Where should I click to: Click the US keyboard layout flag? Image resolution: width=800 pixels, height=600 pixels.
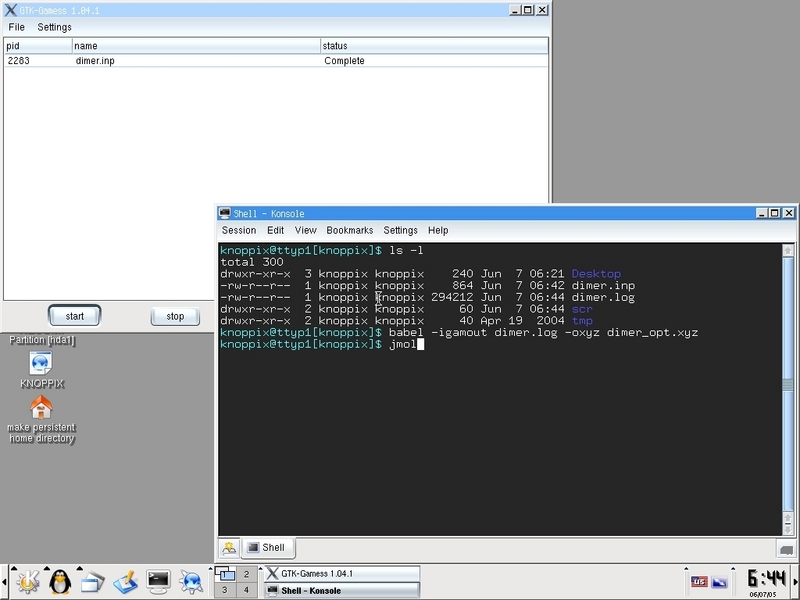(699, 581)
